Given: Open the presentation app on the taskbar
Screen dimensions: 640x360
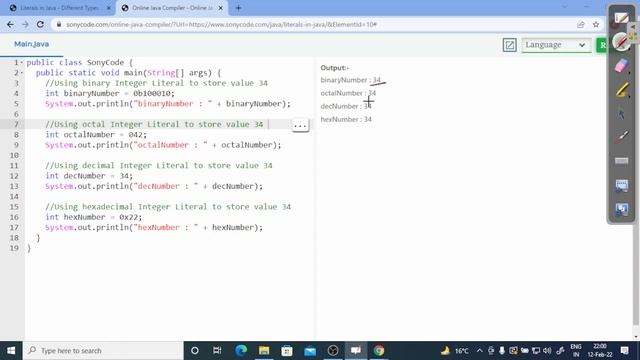Looking at the screenshot, I should tap(356, 351).
